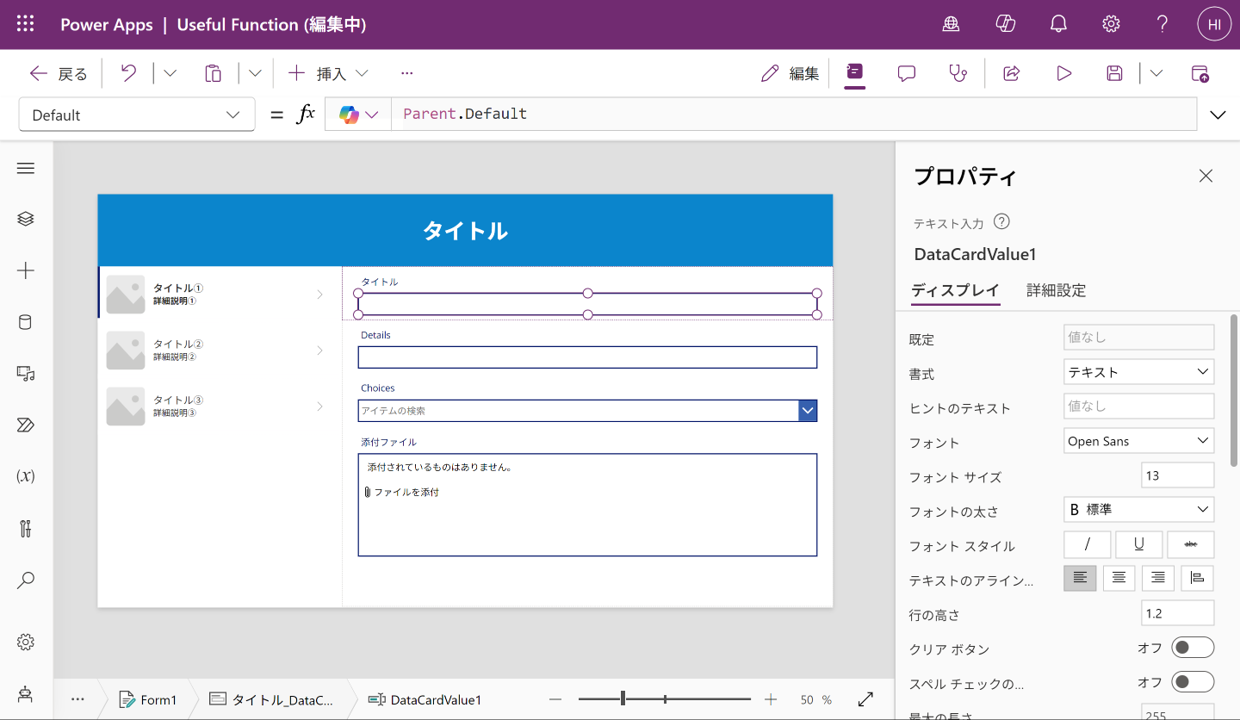Open the Copilot formula dropdown
Screen dimensions: 1240x720
(x=358, y=115)
